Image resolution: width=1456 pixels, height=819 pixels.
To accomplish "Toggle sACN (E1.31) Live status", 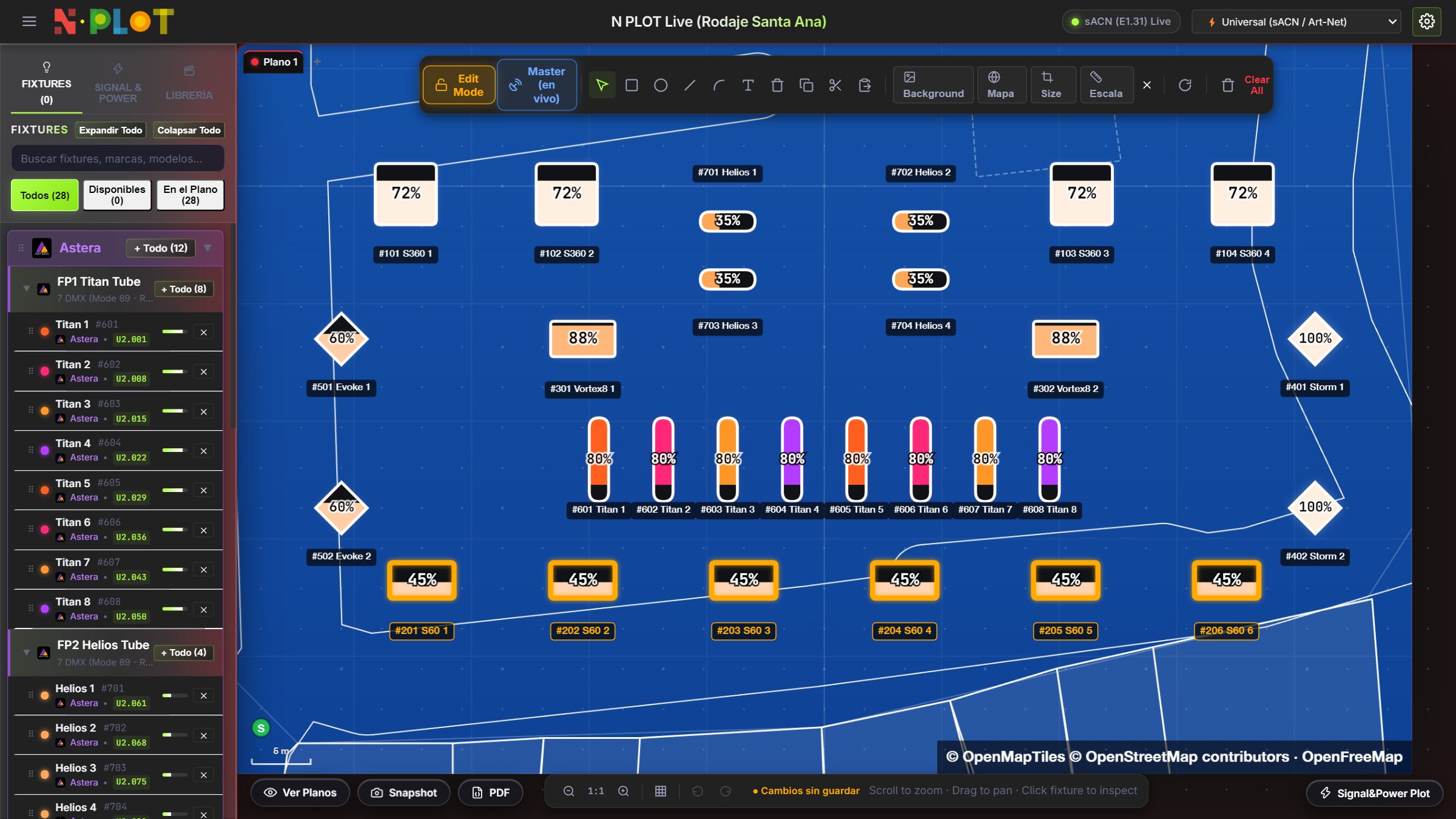I will (x=1121, y=22).
